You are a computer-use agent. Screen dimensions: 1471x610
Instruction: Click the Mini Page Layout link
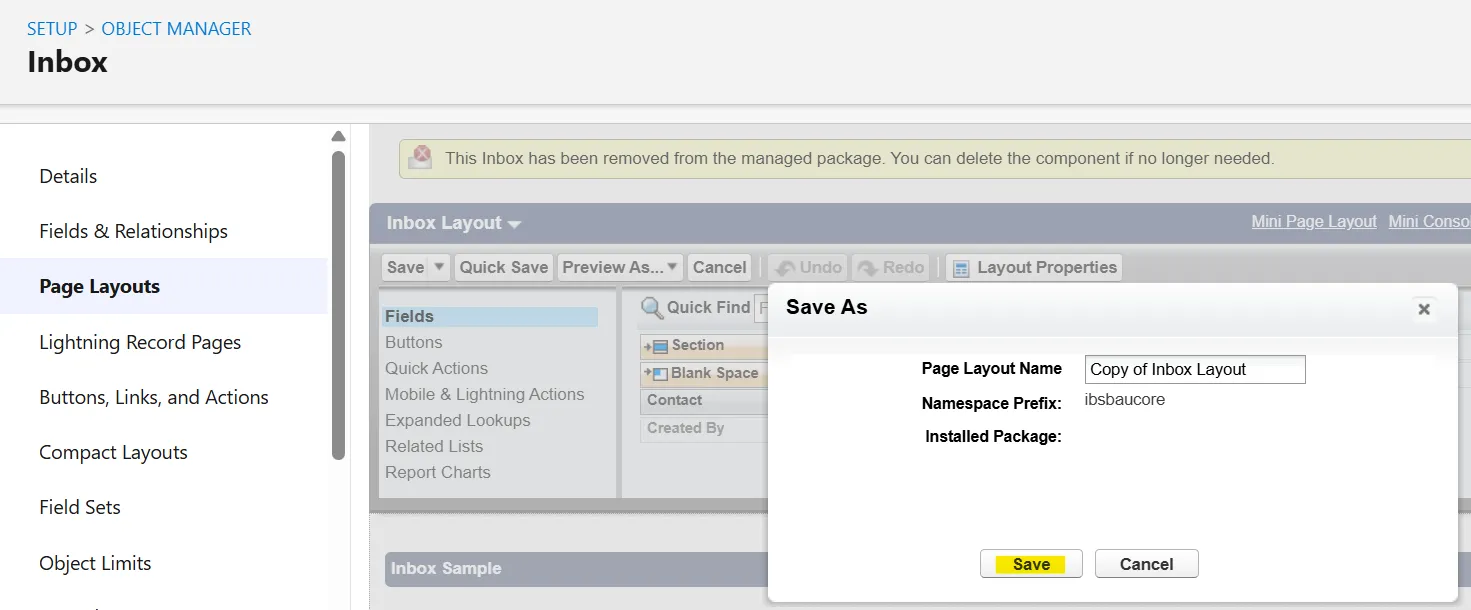click(x=1314, y=221)
